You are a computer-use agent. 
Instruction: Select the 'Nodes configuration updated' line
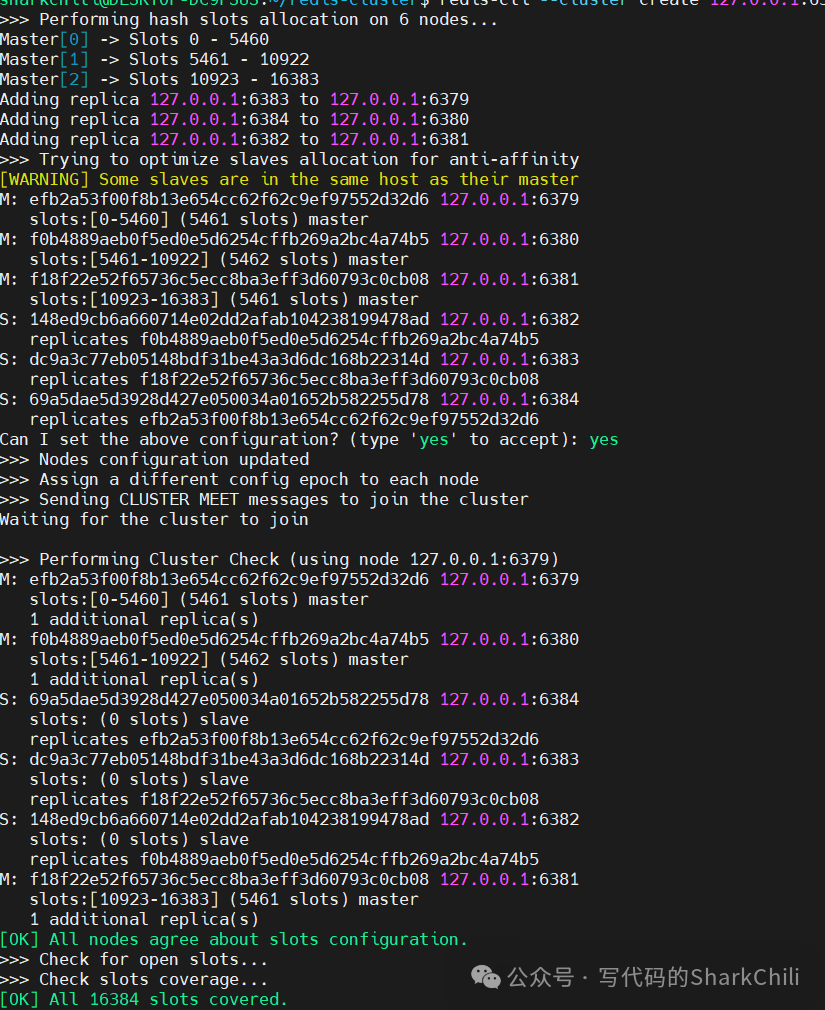(x=155, y=459)
